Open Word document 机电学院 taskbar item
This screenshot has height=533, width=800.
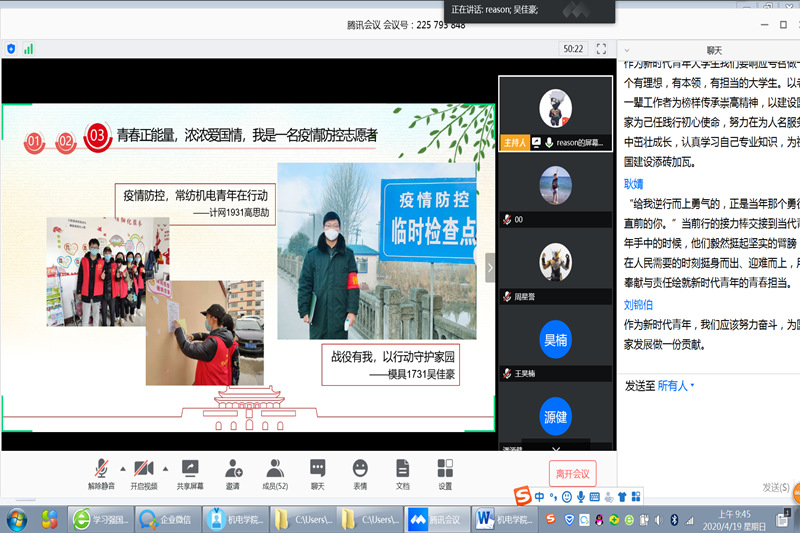click(x=504, y=520)
